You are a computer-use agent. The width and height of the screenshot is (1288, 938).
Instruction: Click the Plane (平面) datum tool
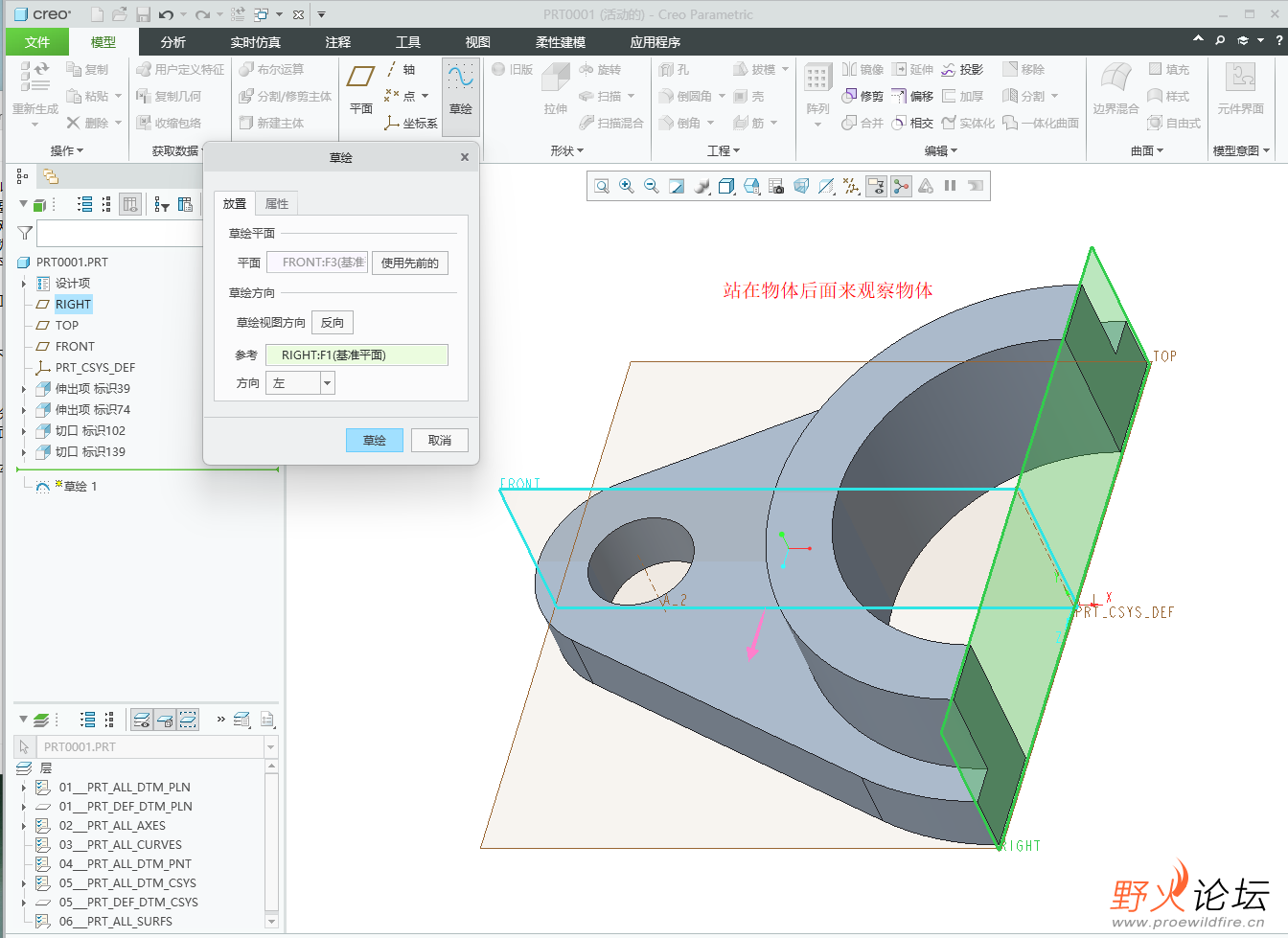pyautogui.click(x=361, y=88)
